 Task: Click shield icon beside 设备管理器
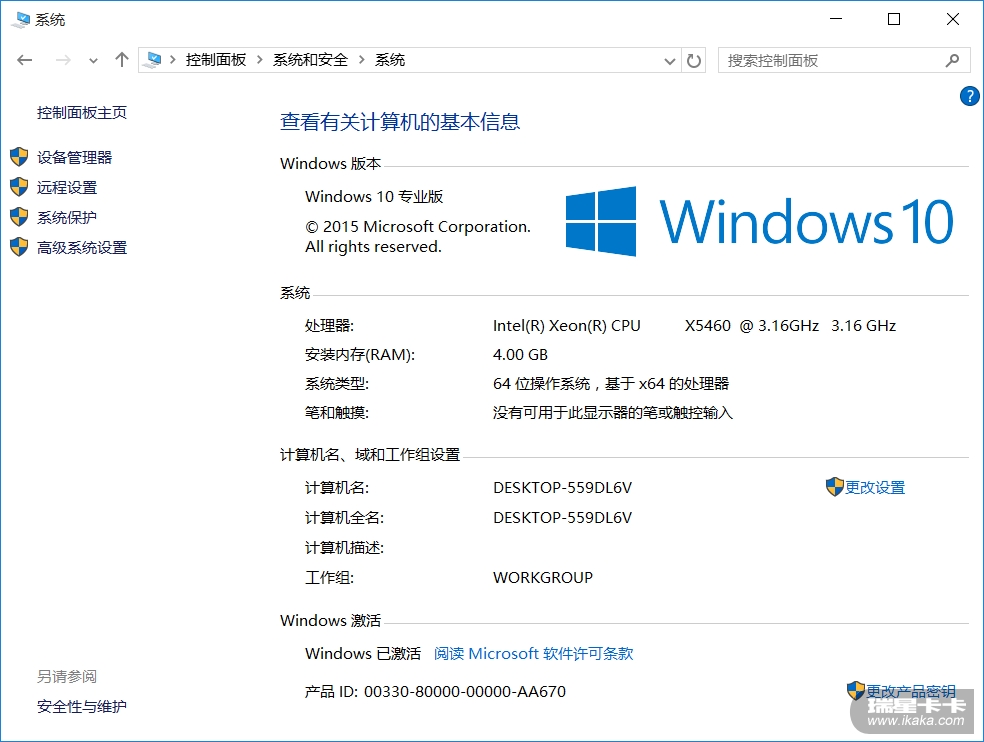tap(19, 157)
